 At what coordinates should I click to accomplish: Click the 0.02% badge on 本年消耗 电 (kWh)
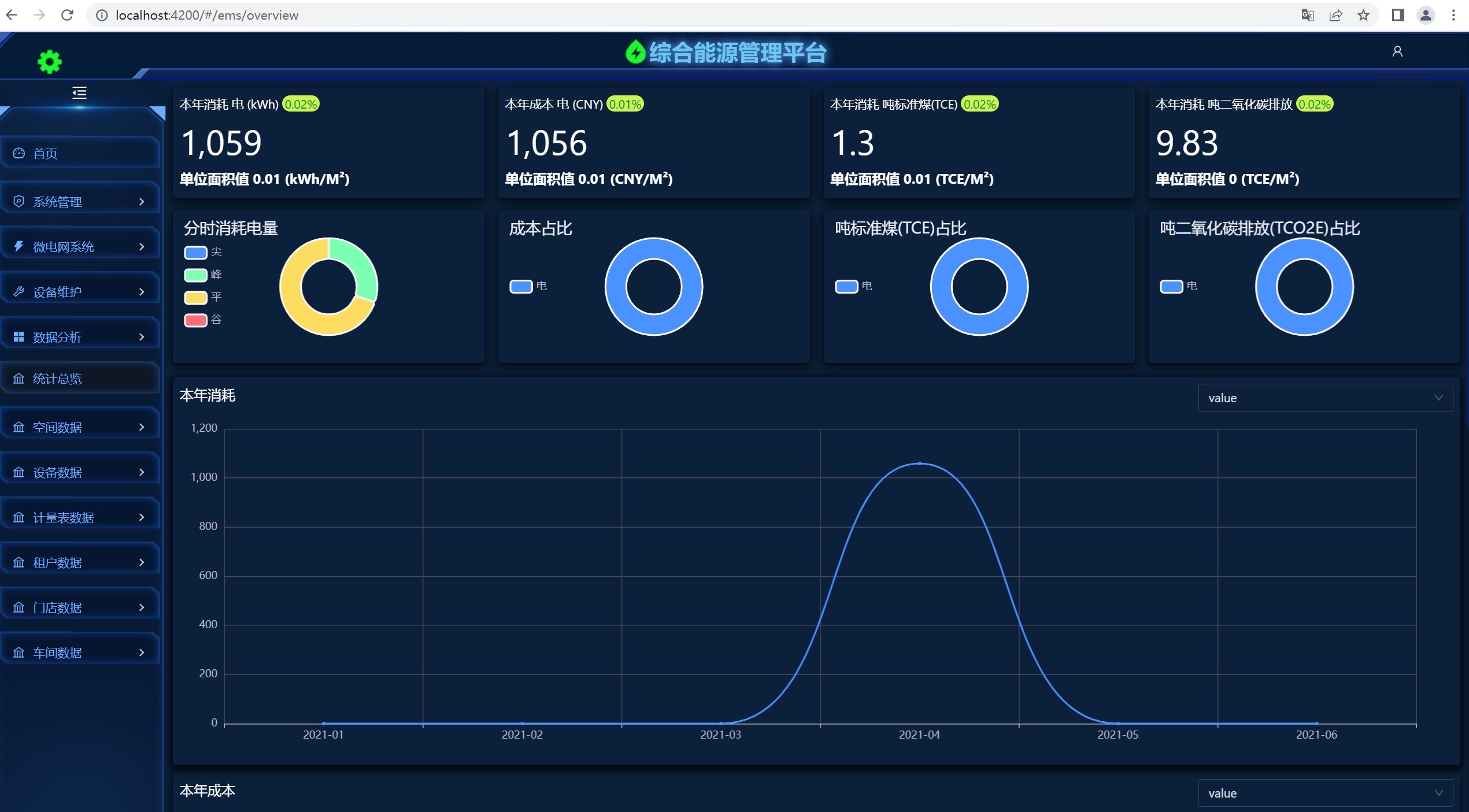[301, 104]
